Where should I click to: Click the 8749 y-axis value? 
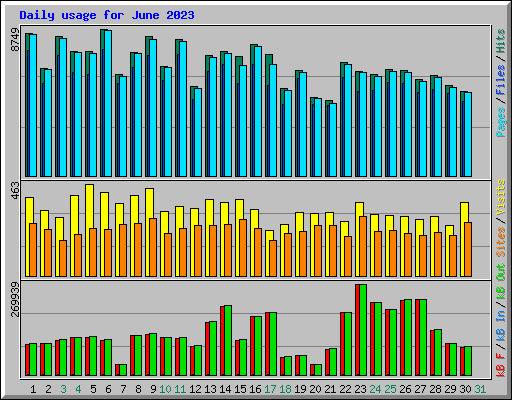pos(15,40)
